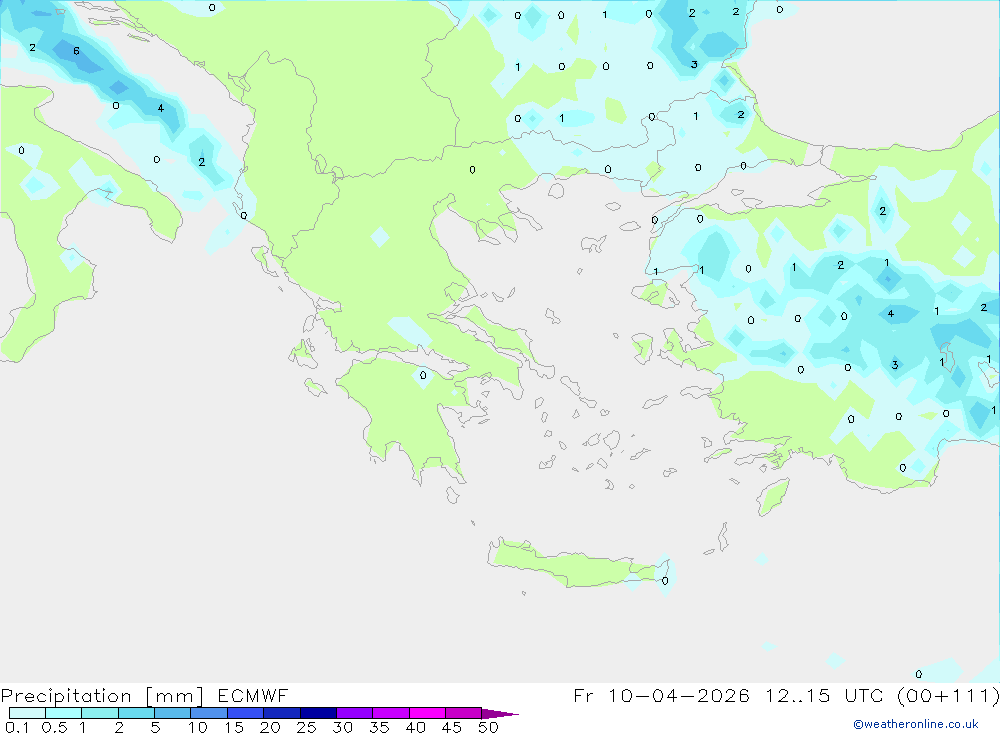Click the magenta swatch between 40 and 45
Image resolution: width=1000 pixels, height=733 pixels.
pos(427,713)
